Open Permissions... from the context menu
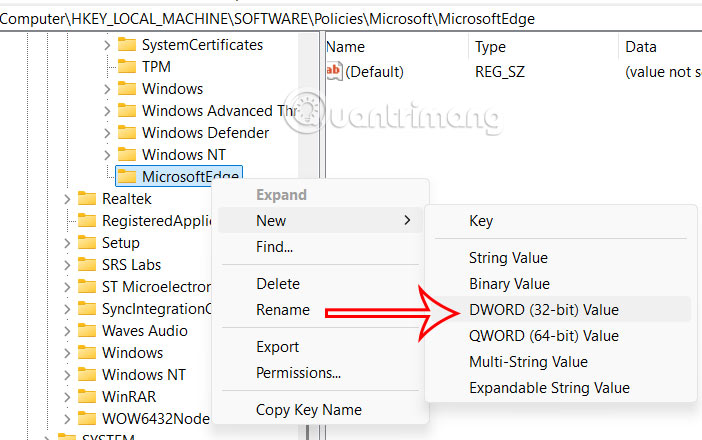This screenshot has width=702, height=440. [320, 372]
